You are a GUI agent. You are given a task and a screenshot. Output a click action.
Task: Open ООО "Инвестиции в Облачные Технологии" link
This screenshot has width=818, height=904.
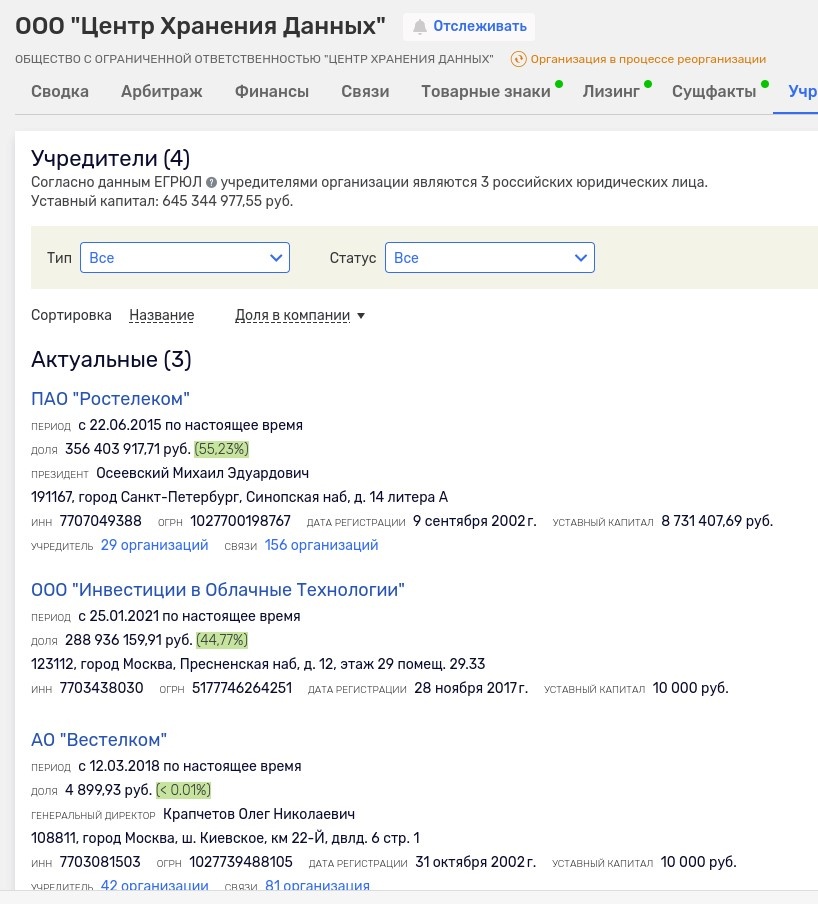(x=218, y=590)
